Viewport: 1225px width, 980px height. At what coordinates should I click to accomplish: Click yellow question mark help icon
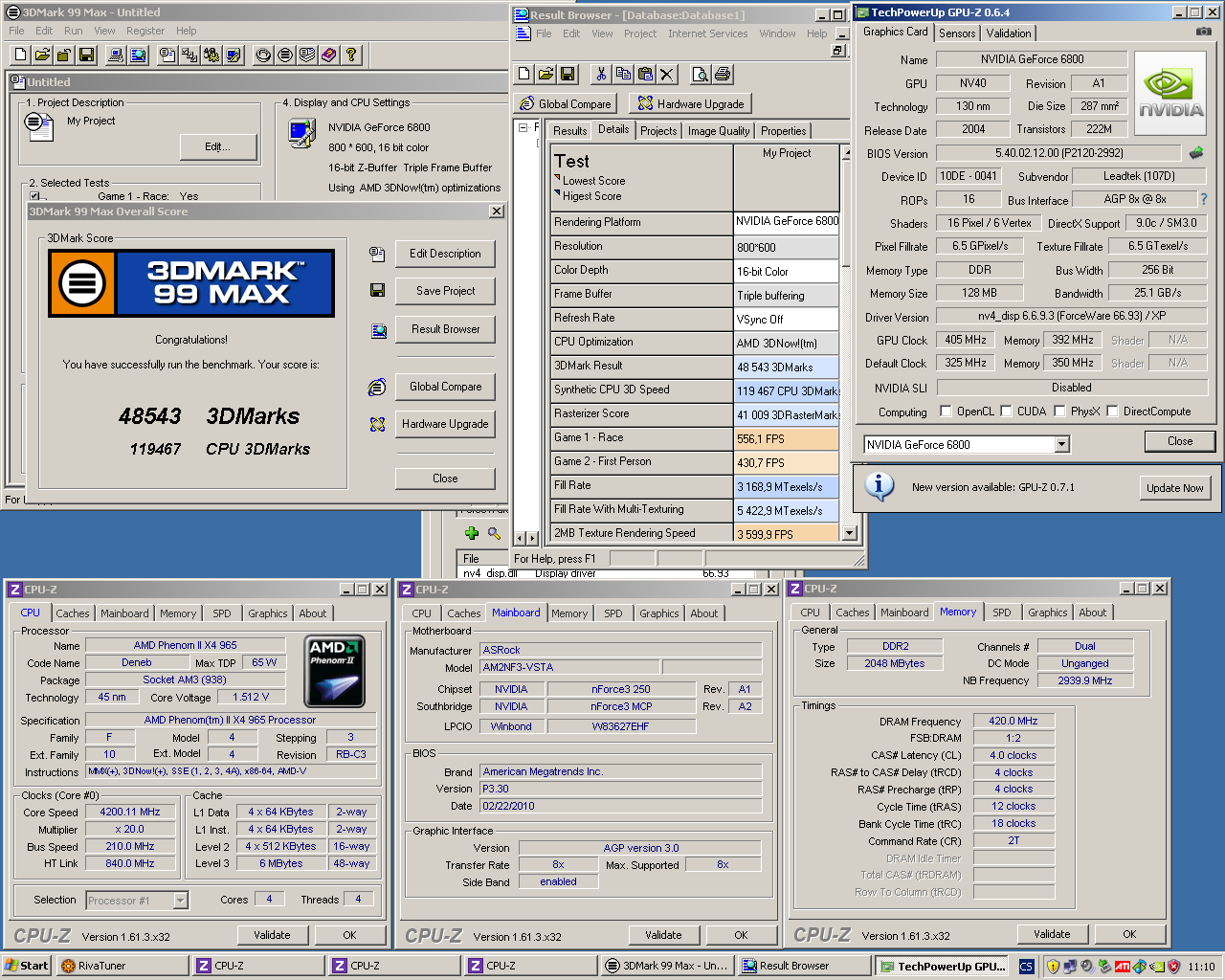(351, 55)
